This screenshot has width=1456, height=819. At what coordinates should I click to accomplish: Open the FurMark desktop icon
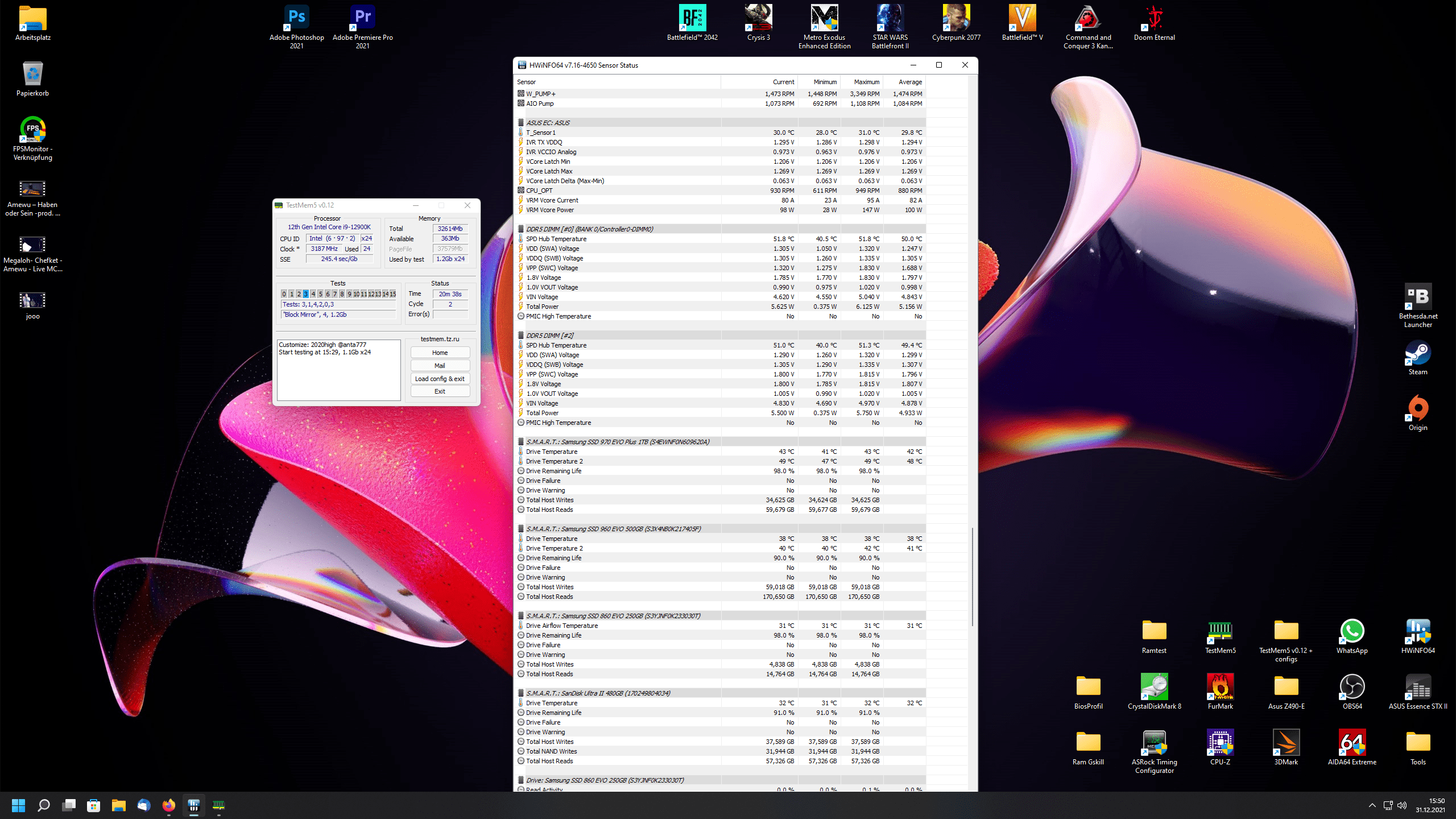1220,688
